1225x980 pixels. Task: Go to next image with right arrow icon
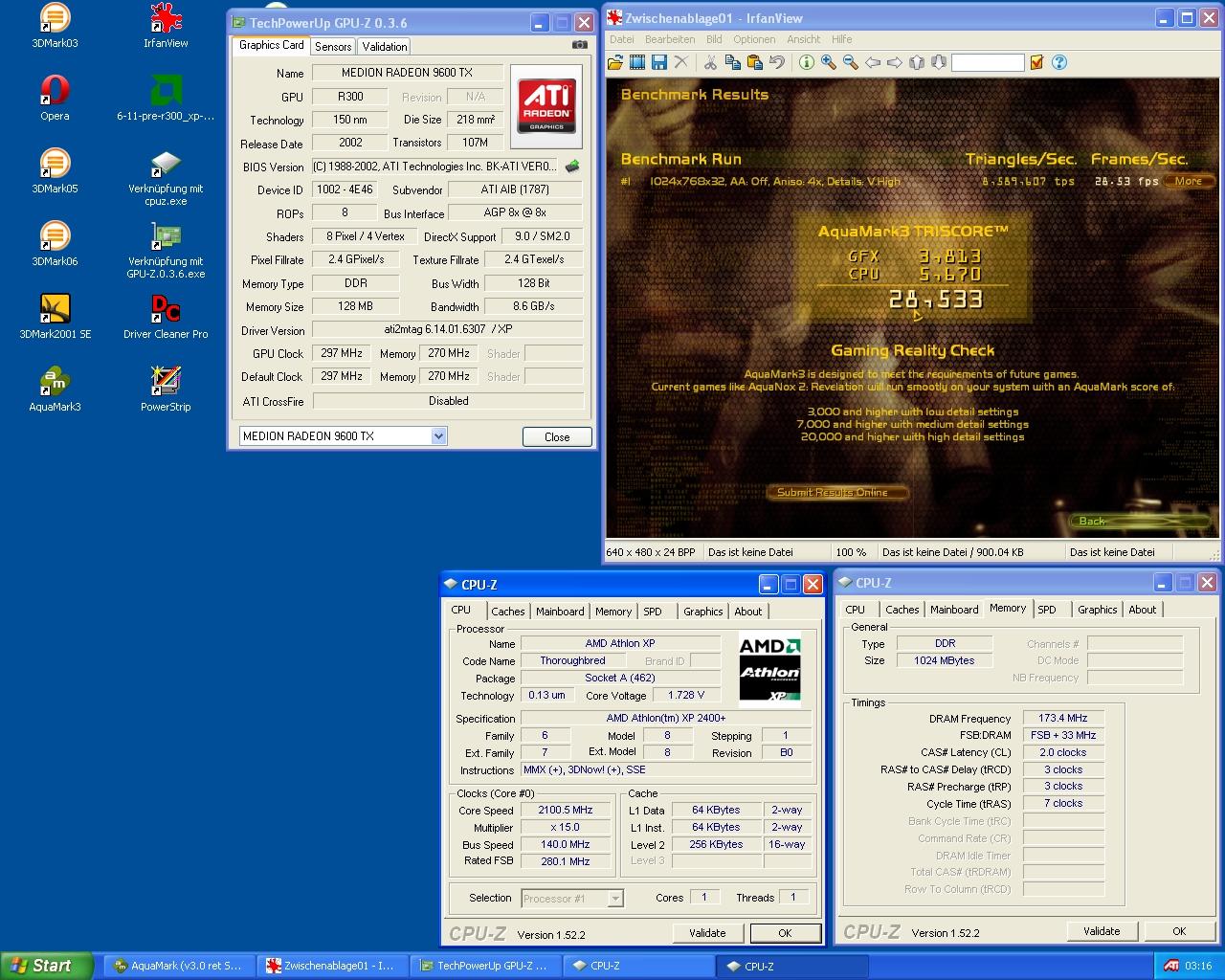895,62
